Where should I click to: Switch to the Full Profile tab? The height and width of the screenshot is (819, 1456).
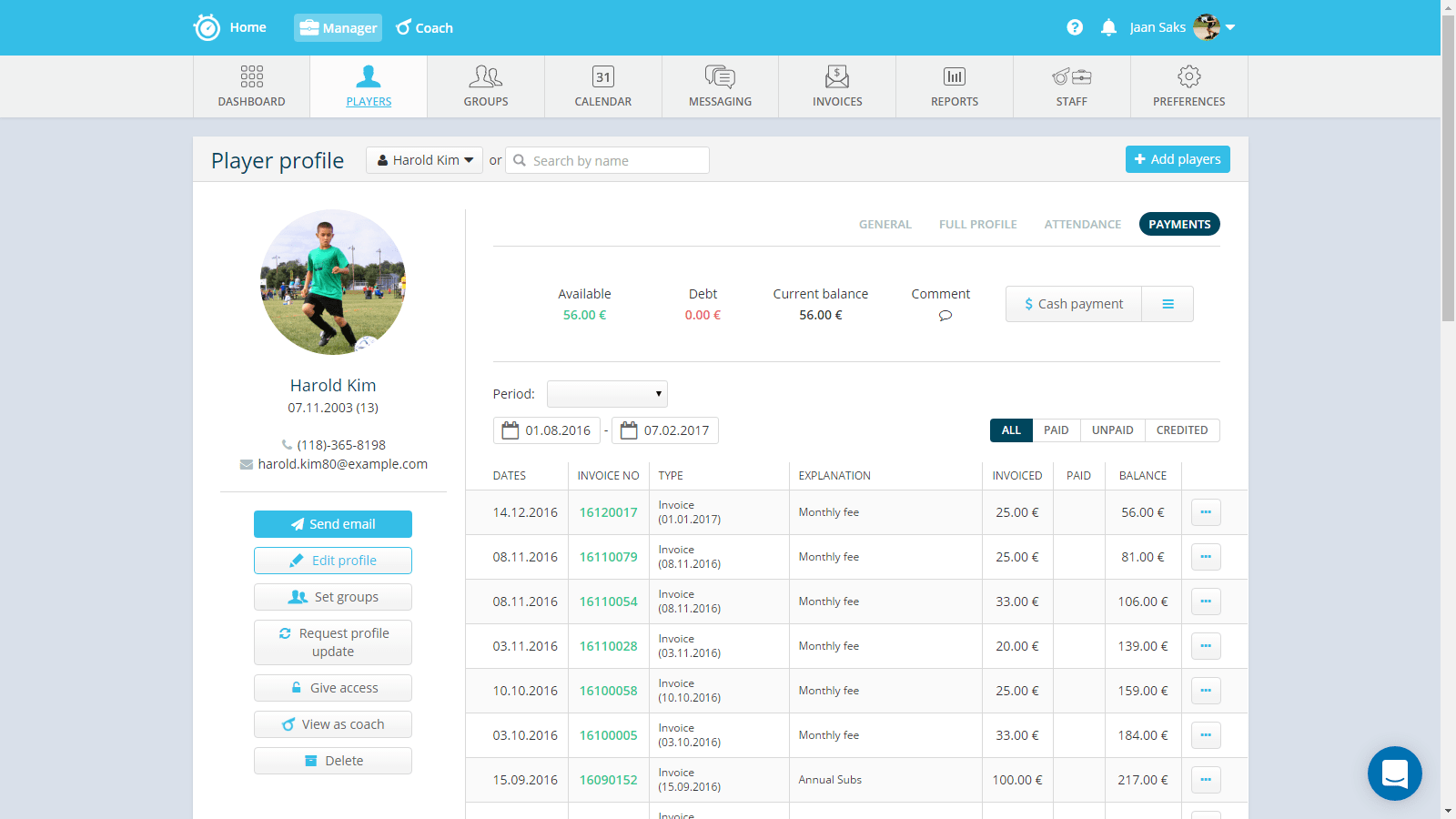tap(977, 224)
